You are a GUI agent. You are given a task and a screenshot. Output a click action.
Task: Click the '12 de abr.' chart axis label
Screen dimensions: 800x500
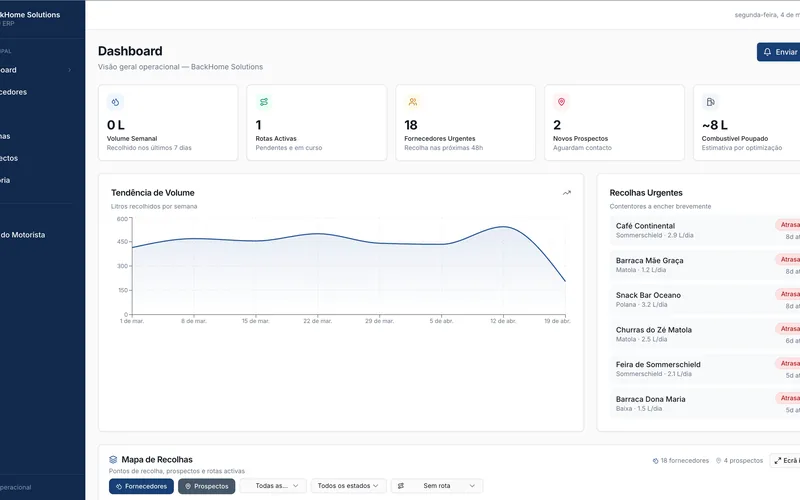point(503,321)
